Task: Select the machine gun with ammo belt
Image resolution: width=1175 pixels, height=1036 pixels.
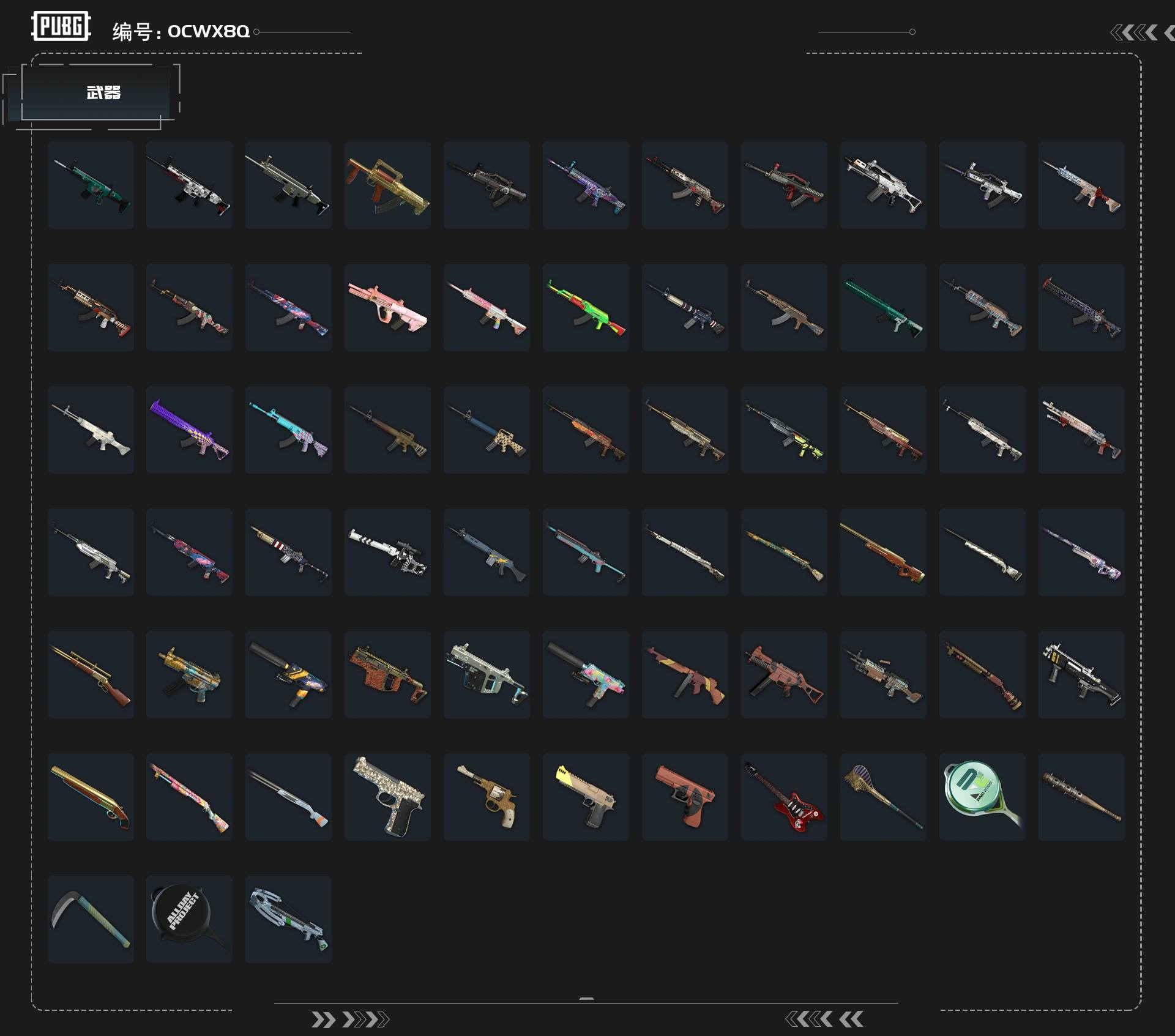Action: [x=883, y=674]
